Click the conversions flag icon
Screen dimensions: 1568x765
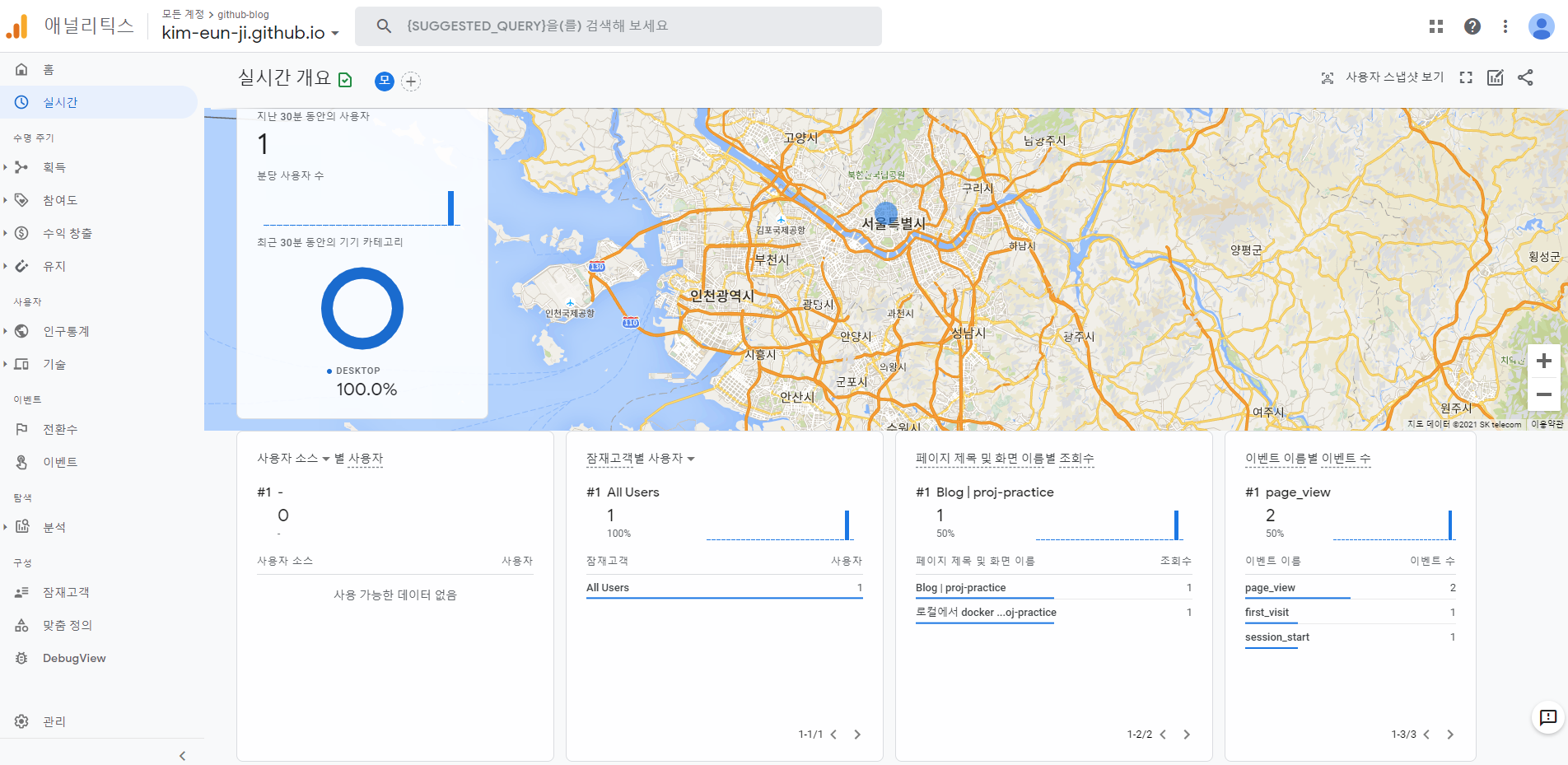[x=22, y=429]
